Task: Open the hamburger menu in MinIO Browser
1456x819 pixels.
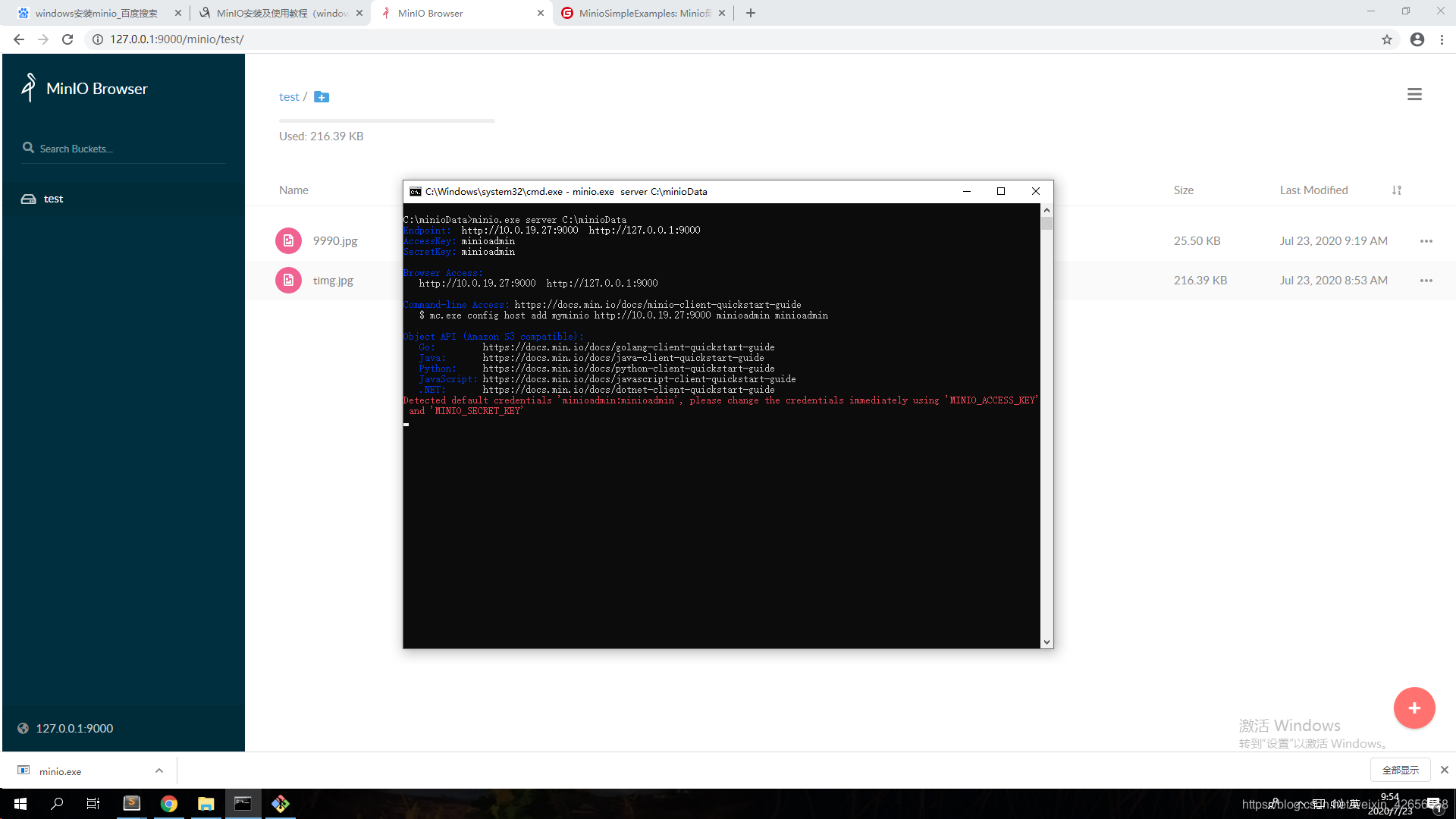Action: coord(1414,95)
